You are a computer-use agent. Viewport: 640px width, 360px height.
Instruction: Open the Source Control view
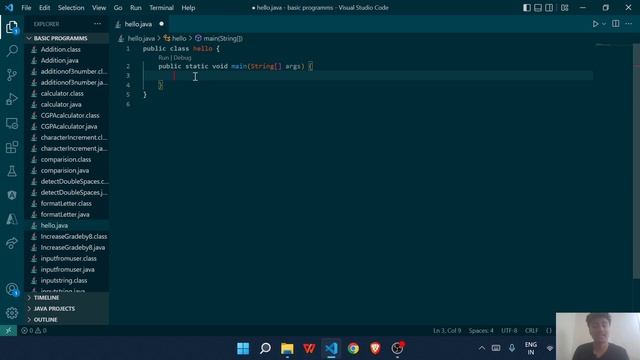(x=12, y=75)
